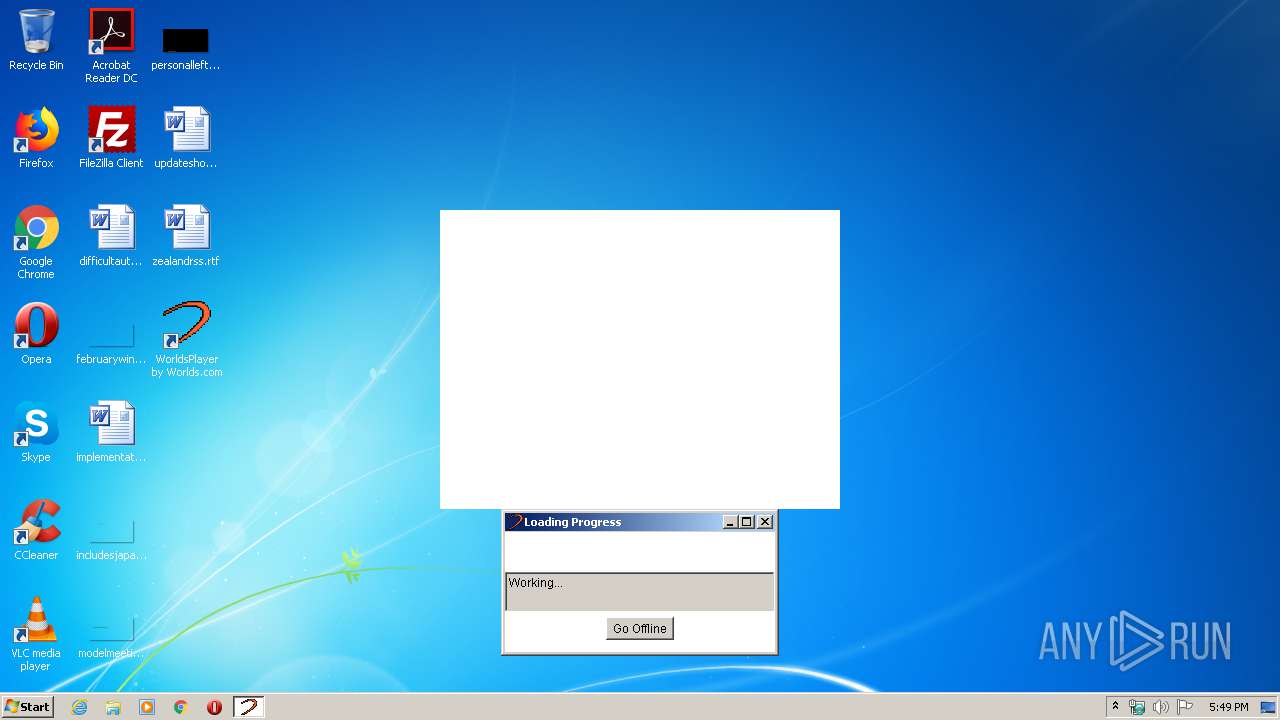Click the Show desktop tray button
Image resolution: width=1280 pixels, height=720 pixels.
click(1268, 707)
